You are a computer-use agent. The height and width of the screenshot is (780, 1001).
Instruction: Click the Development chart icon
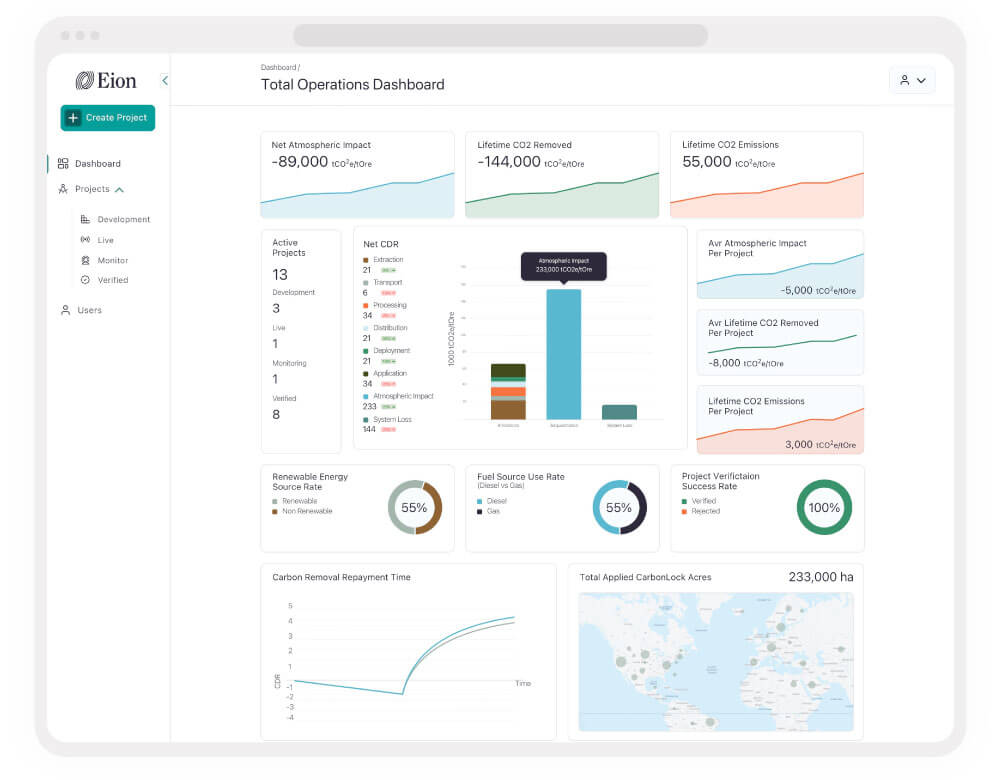click(85, 219)
